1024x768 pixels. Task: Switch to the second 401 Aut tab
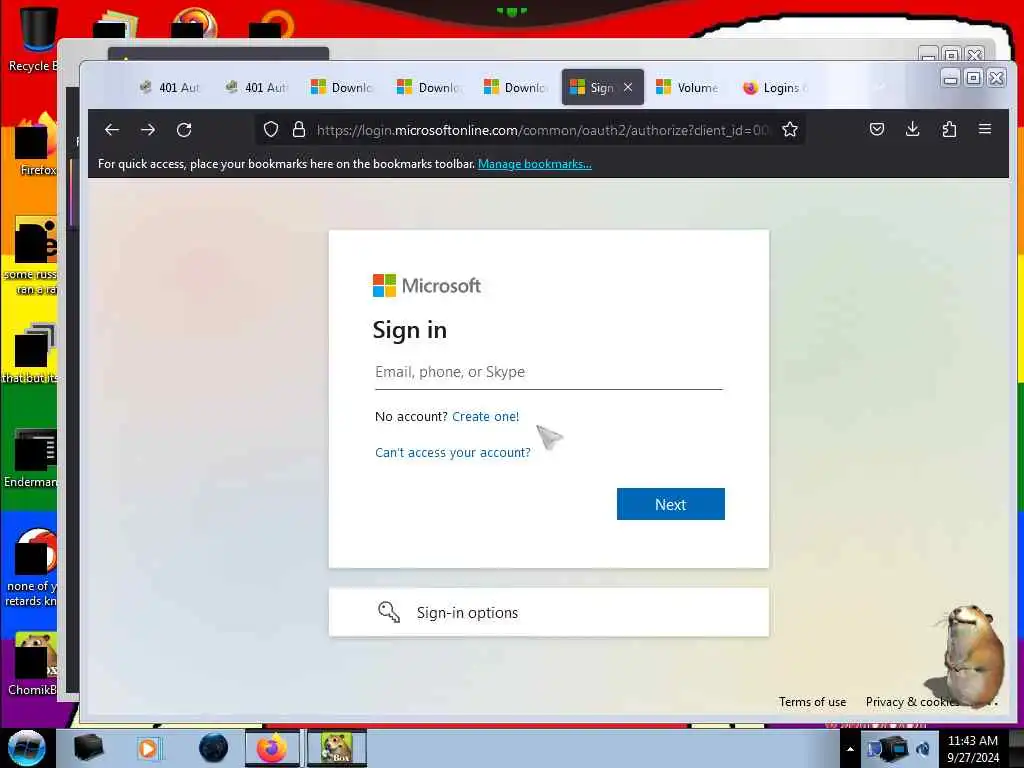tap(256, 88)
